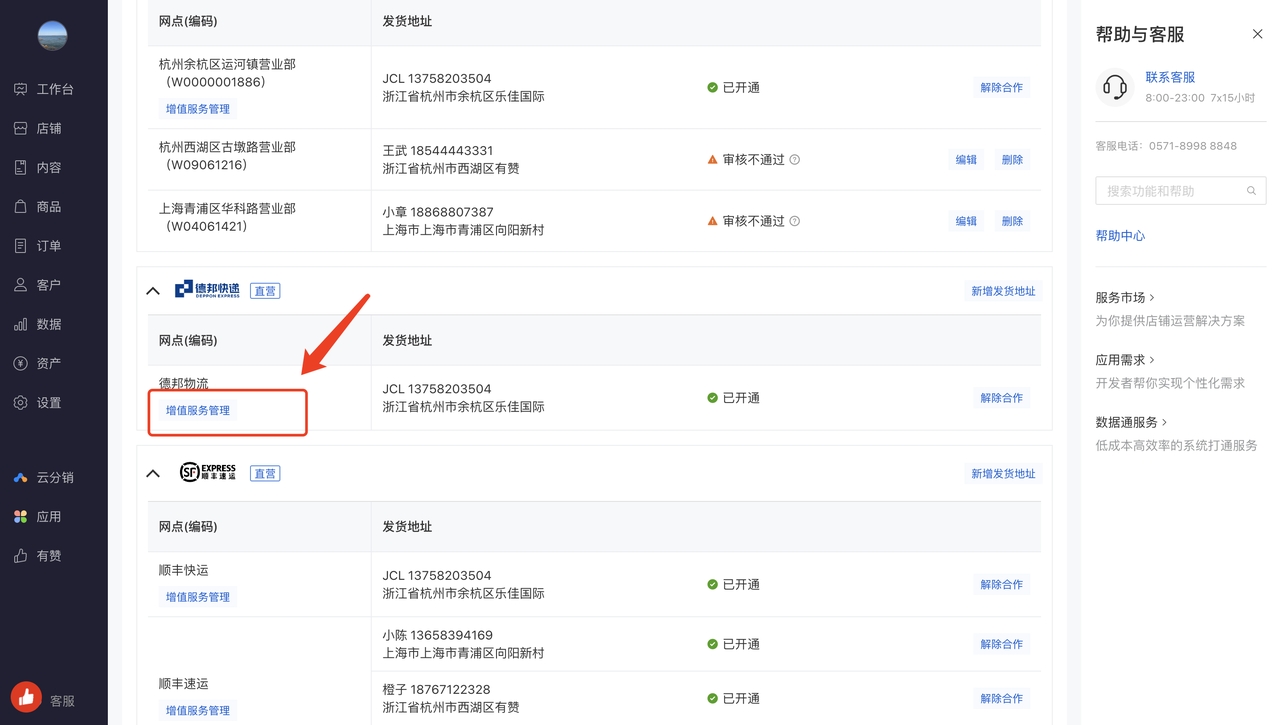
Task: Open 设置 menu item
Action: tap(49, 402)
